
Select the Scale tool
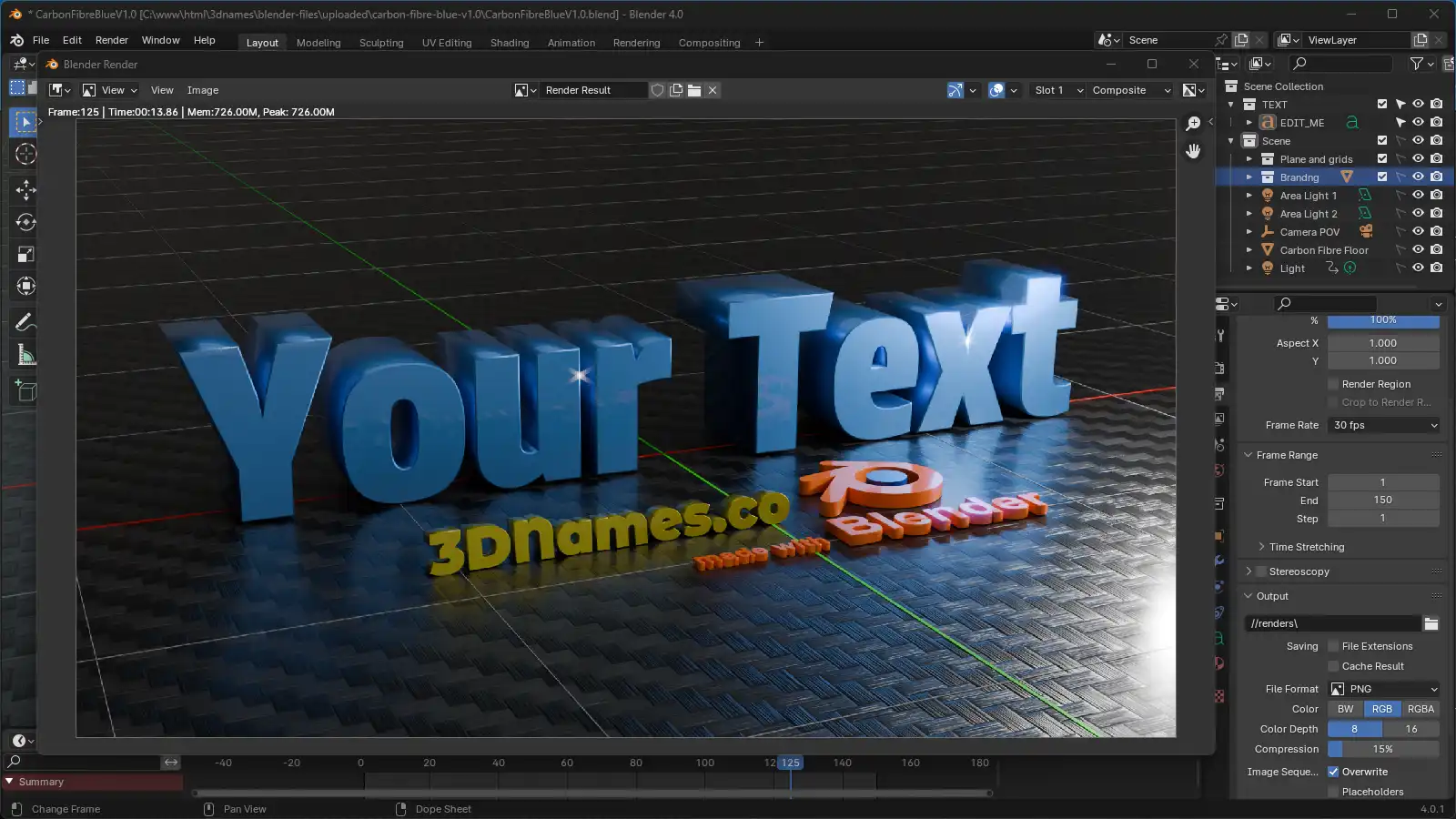click(x=25, y=255)
